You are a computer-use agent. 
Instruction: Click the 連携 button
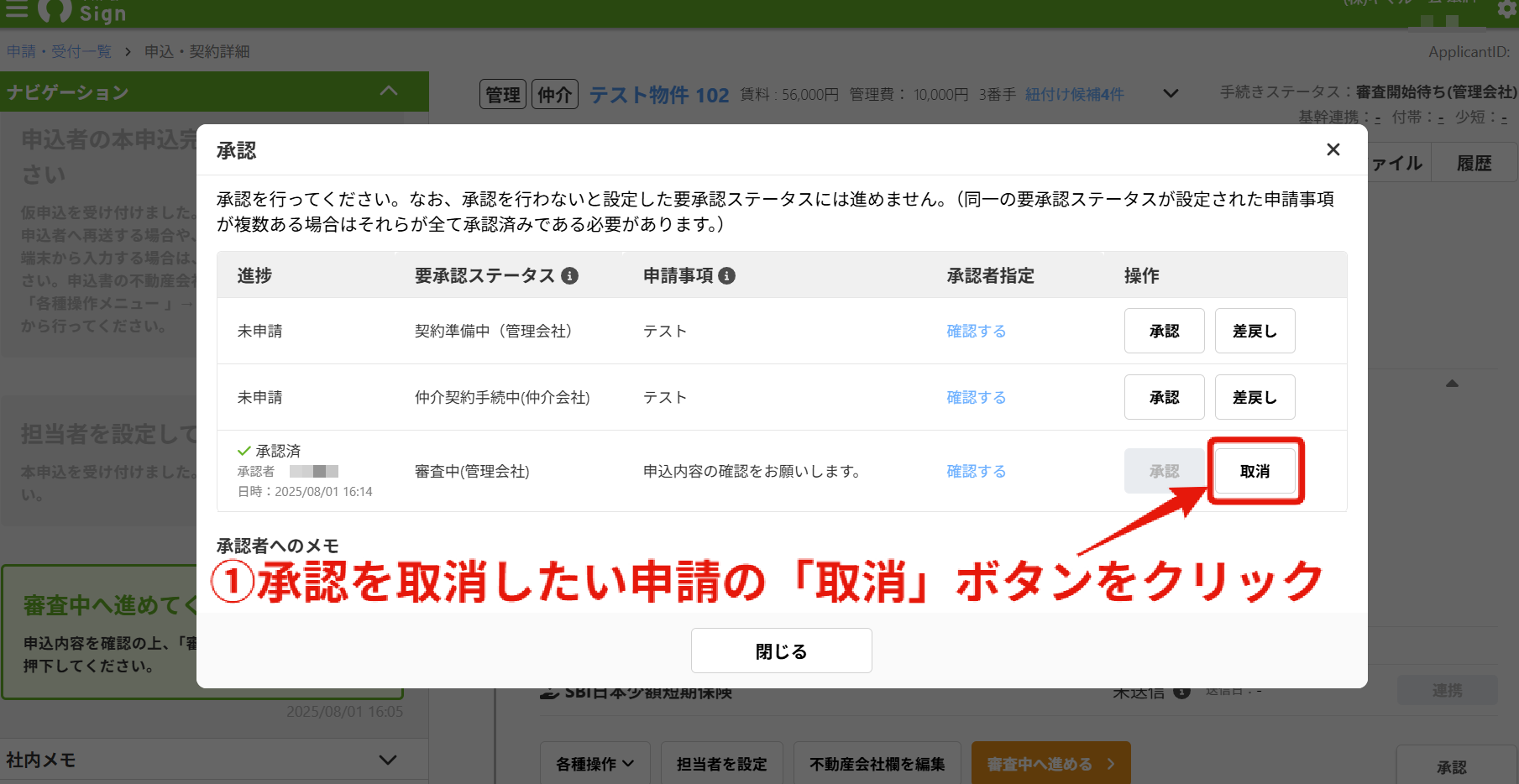click(x=1447, y=690)
